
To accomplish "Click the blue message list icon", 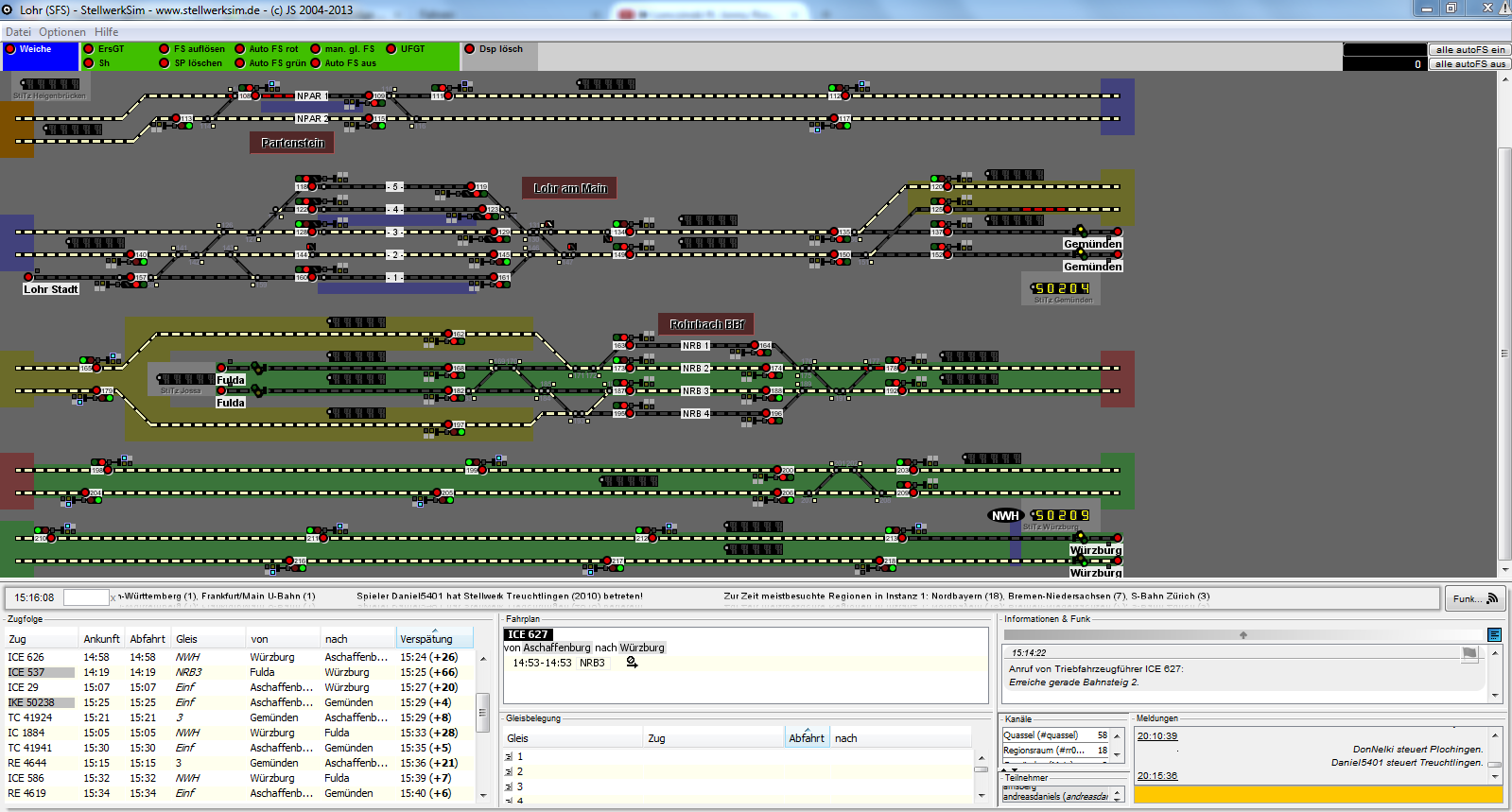I will (x=1494, y=634).
